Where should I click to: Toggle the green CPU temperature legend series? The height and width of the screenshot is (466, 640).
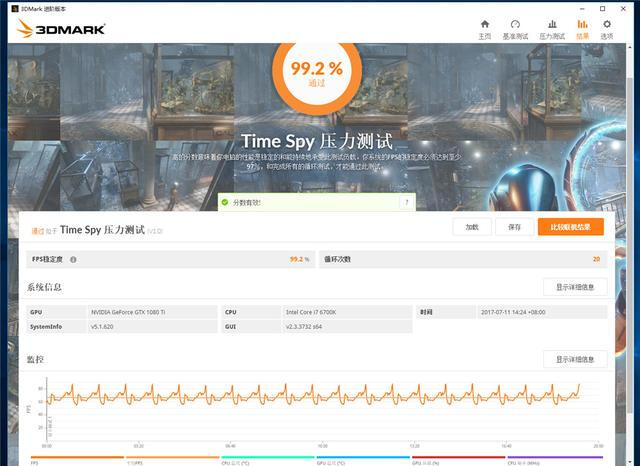click(268, 460)
